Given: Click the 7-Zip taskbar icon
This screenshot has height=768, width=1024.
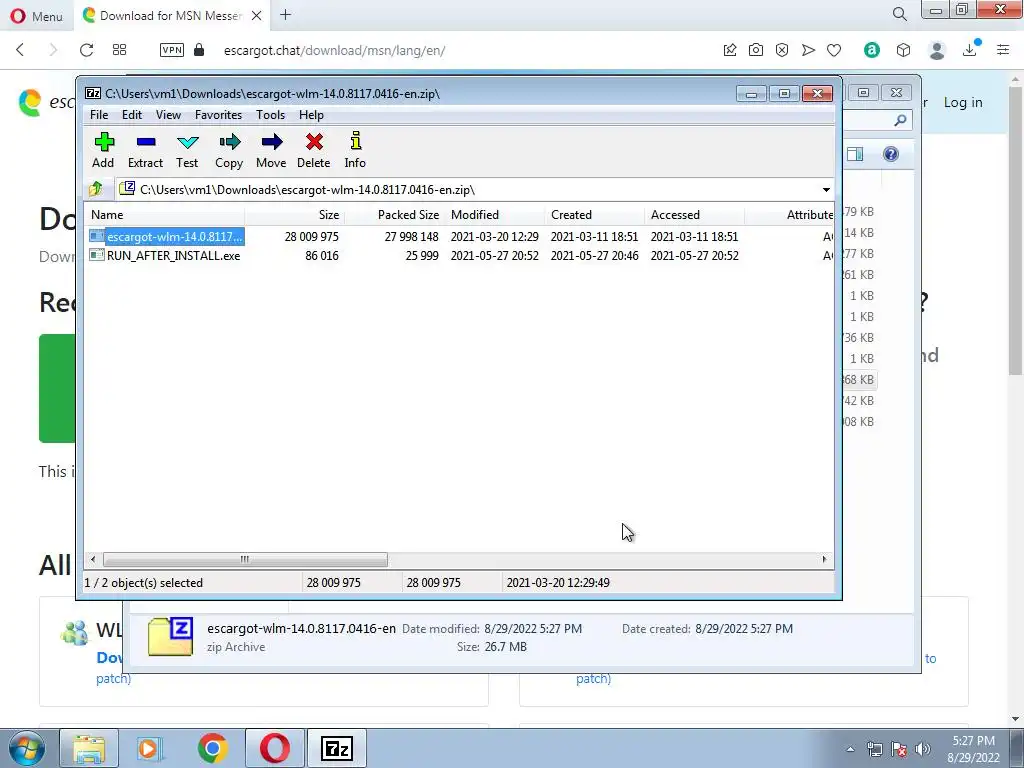Looking at the screenshot, I should tap(337, 748).
